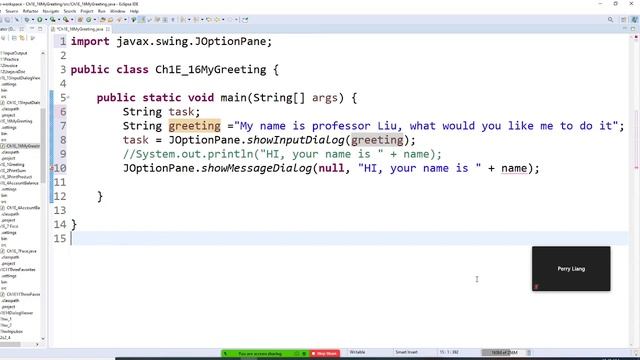Click the Writable status bar field
The image size is (640, 360).
[x=358, y=352]
